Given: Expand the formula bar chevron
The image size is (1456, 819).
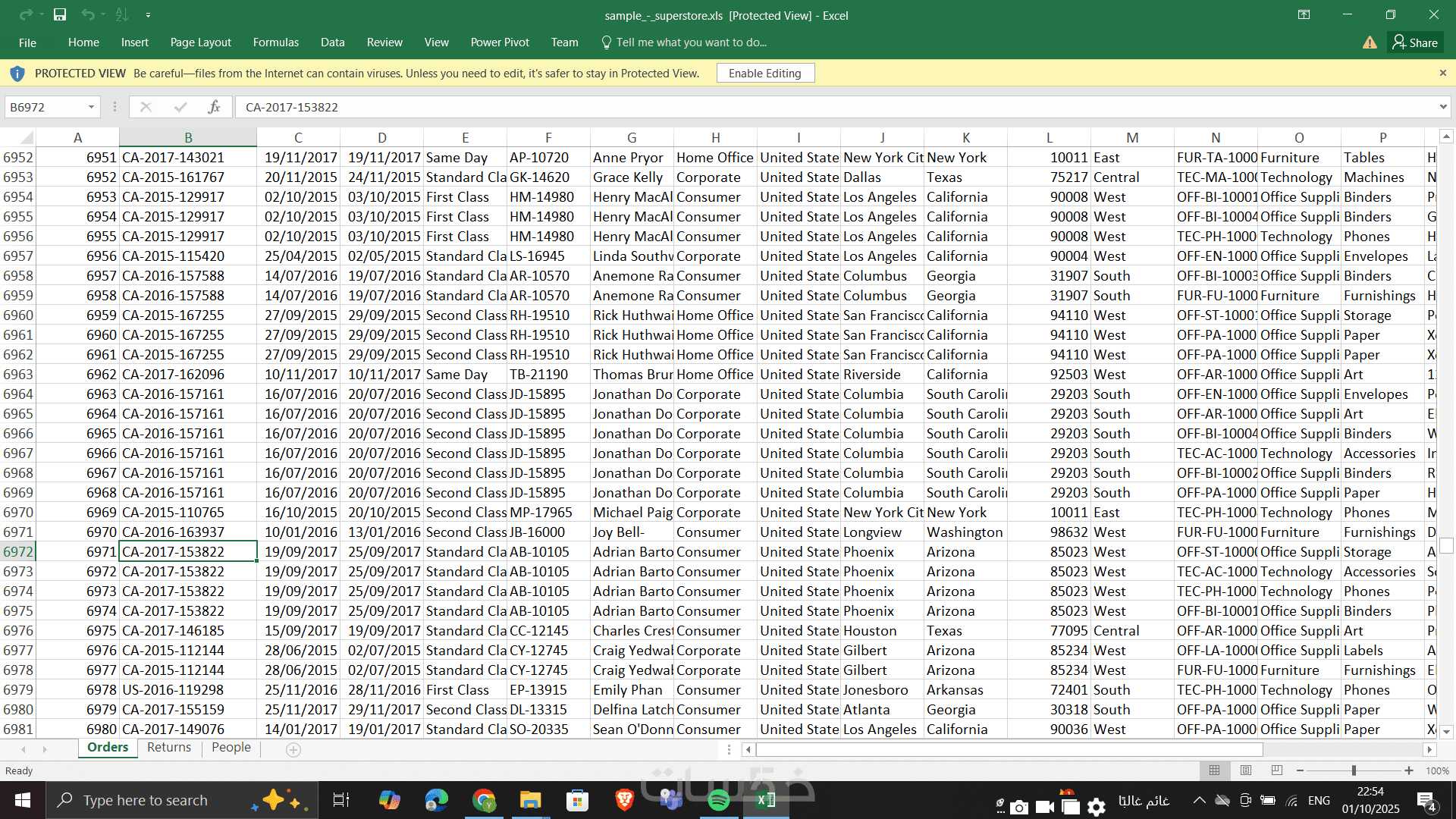Looking at the screenshot, I should 1442,107.
